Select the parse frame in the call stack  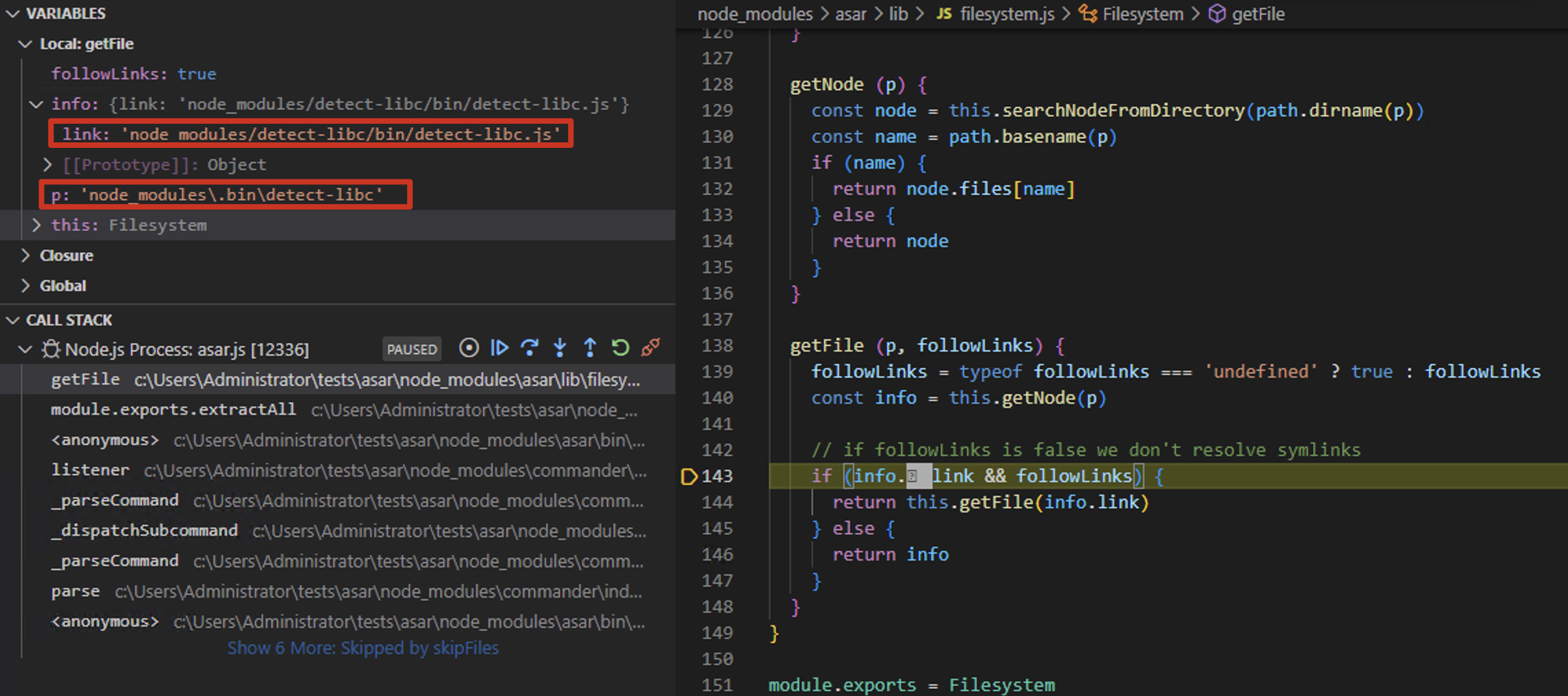pos(75,590)
